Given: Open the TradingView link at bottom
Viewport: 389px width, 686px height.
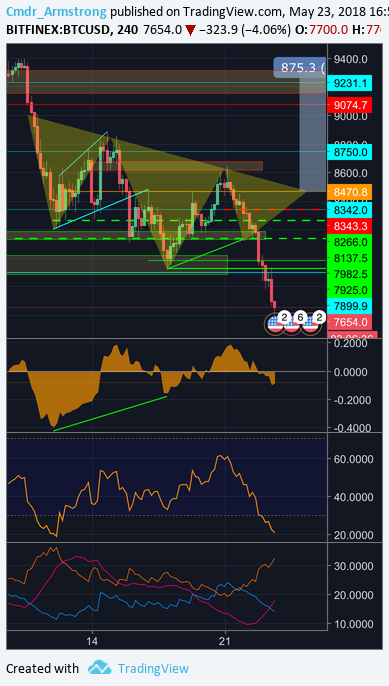Looking at the screenshot, I should pyautogui.click(x=153, y=668).
